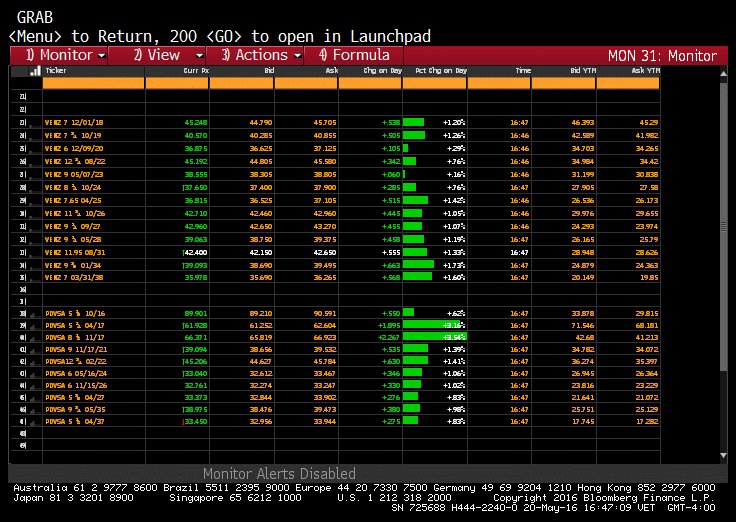Select the VENZ 11.95 08/31 ticker
Image resolution: width=736 pixels, height=522 pixels.
(75, 253)
